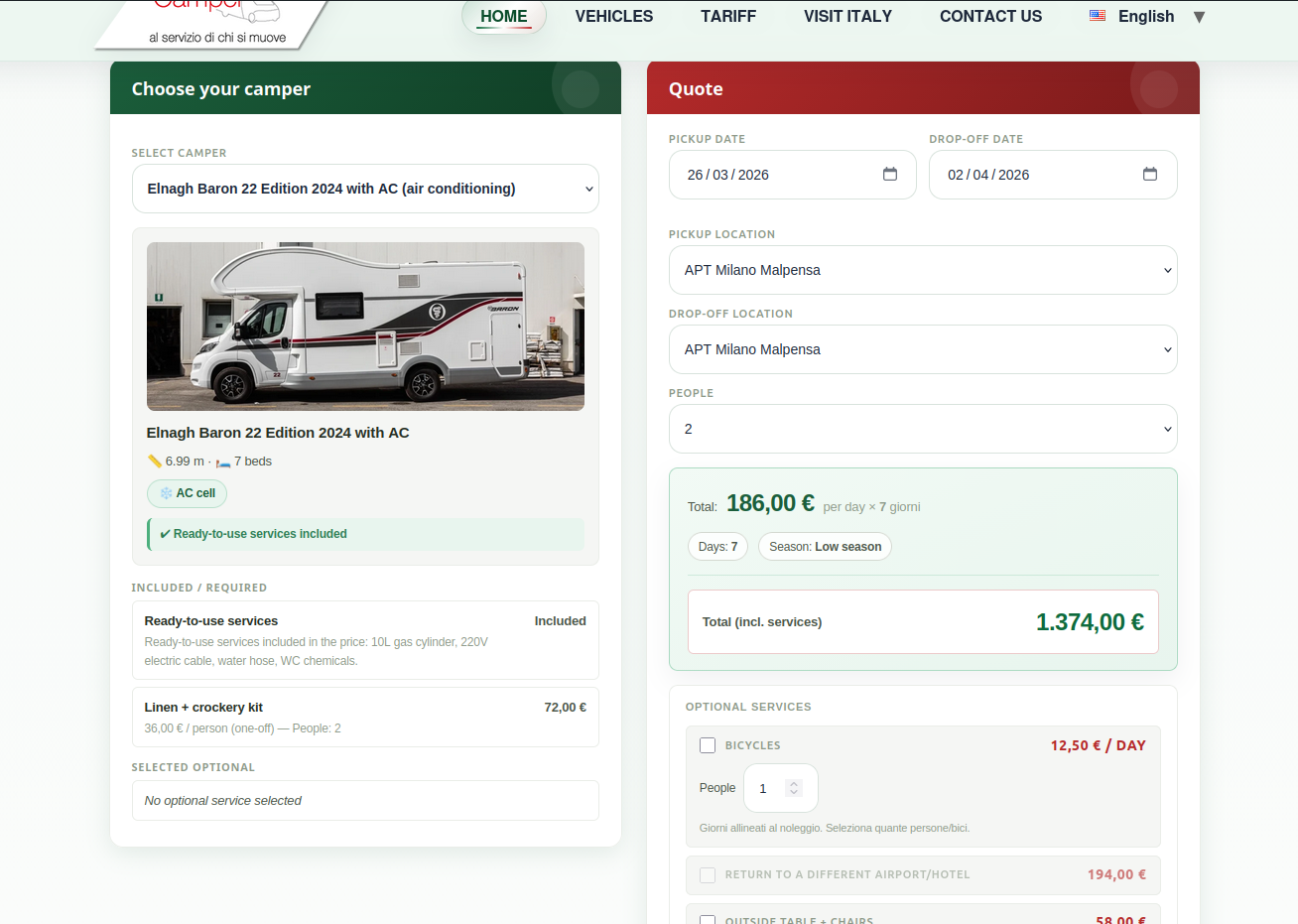Enable the OUTSIDE TABLE + CHAIRS option
The height and width of the screenshot is (924, 1298).
[708, 919]
